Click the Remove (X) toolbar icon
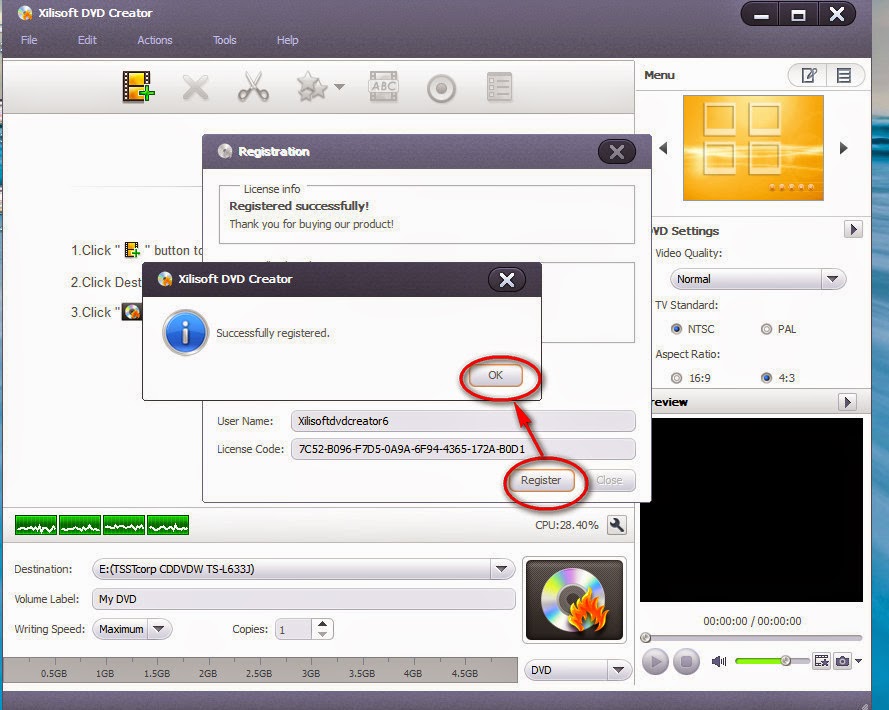 coord(195,88)
